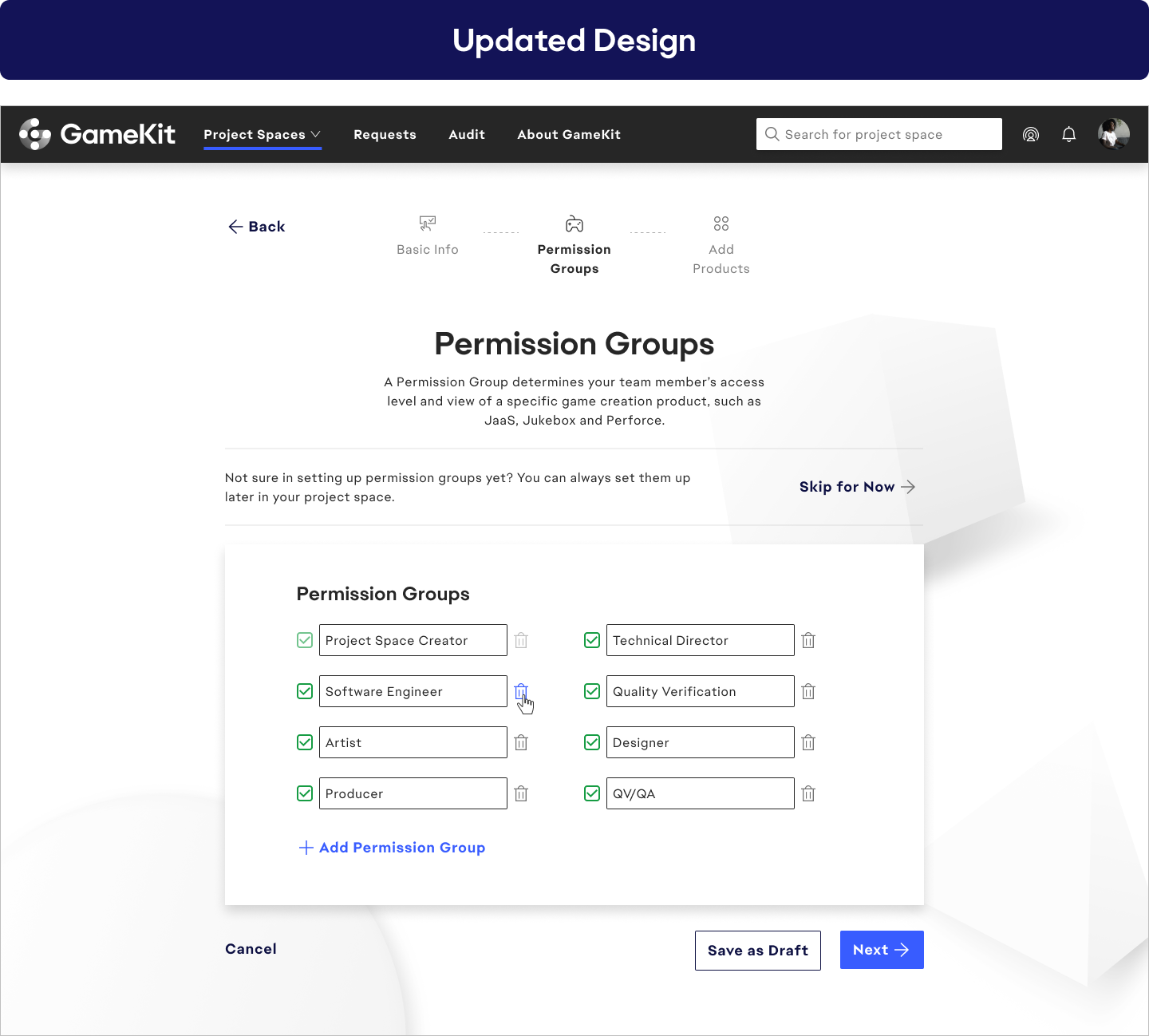
Task: Go to the Add Products step label
Action: click(721, 259)
